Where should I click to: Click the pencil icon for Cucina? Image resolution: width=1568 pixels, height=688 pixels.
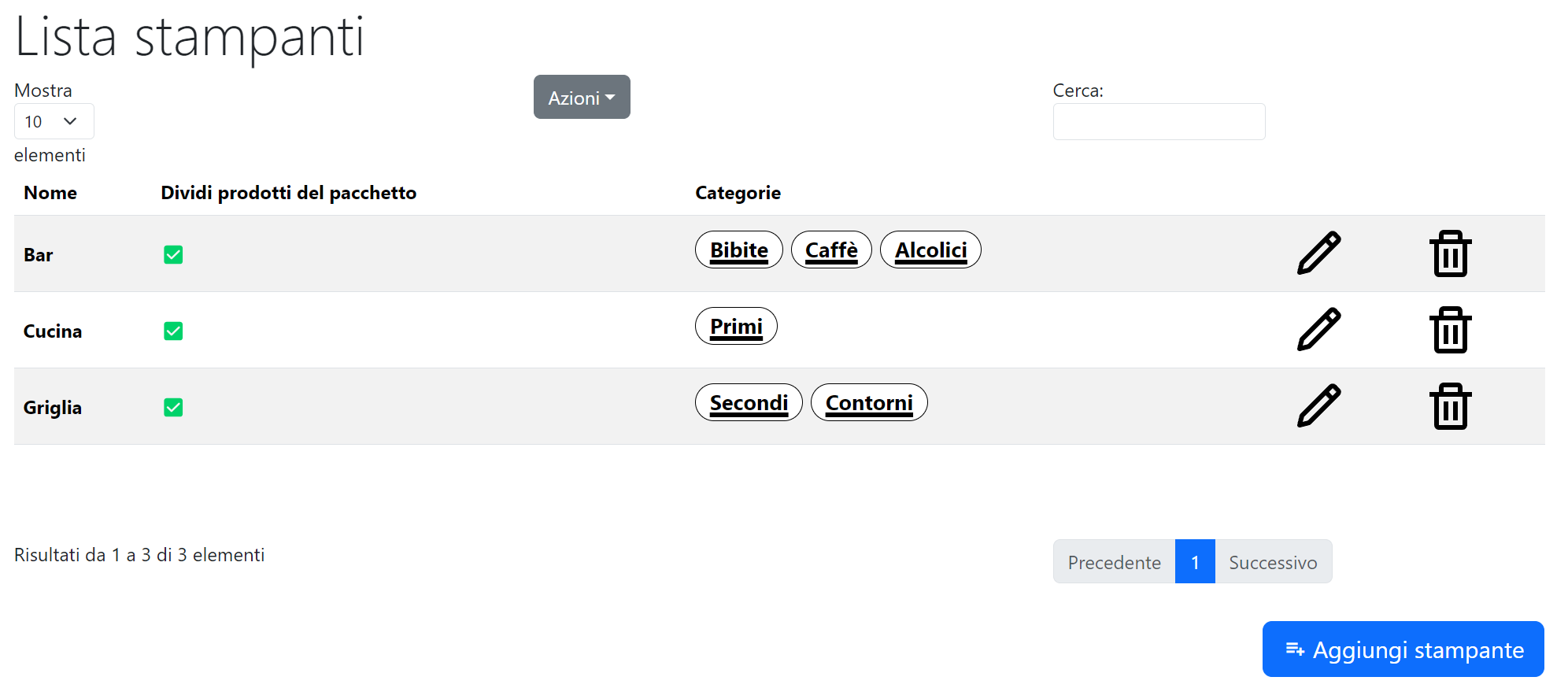(x=1318, y=329)
